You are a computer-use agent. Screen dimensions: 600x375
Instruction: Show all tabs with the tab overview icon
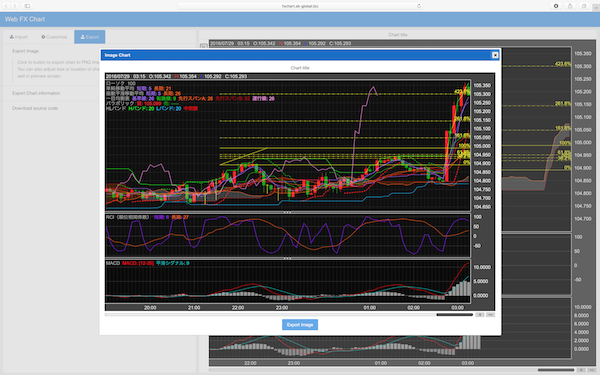pos(584,6)
